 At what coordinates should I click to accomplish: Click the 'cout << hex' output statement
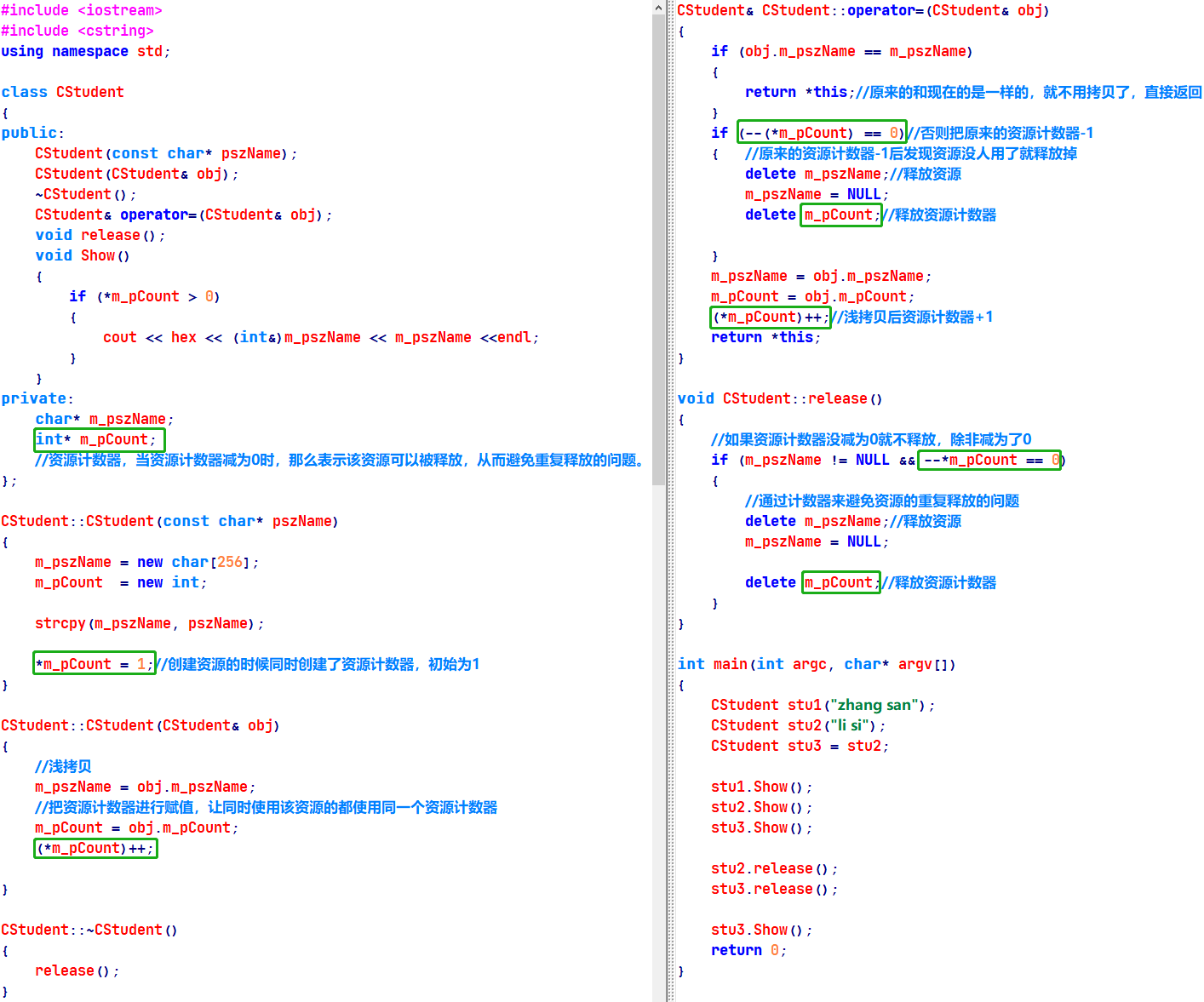[x=321, y=337]
